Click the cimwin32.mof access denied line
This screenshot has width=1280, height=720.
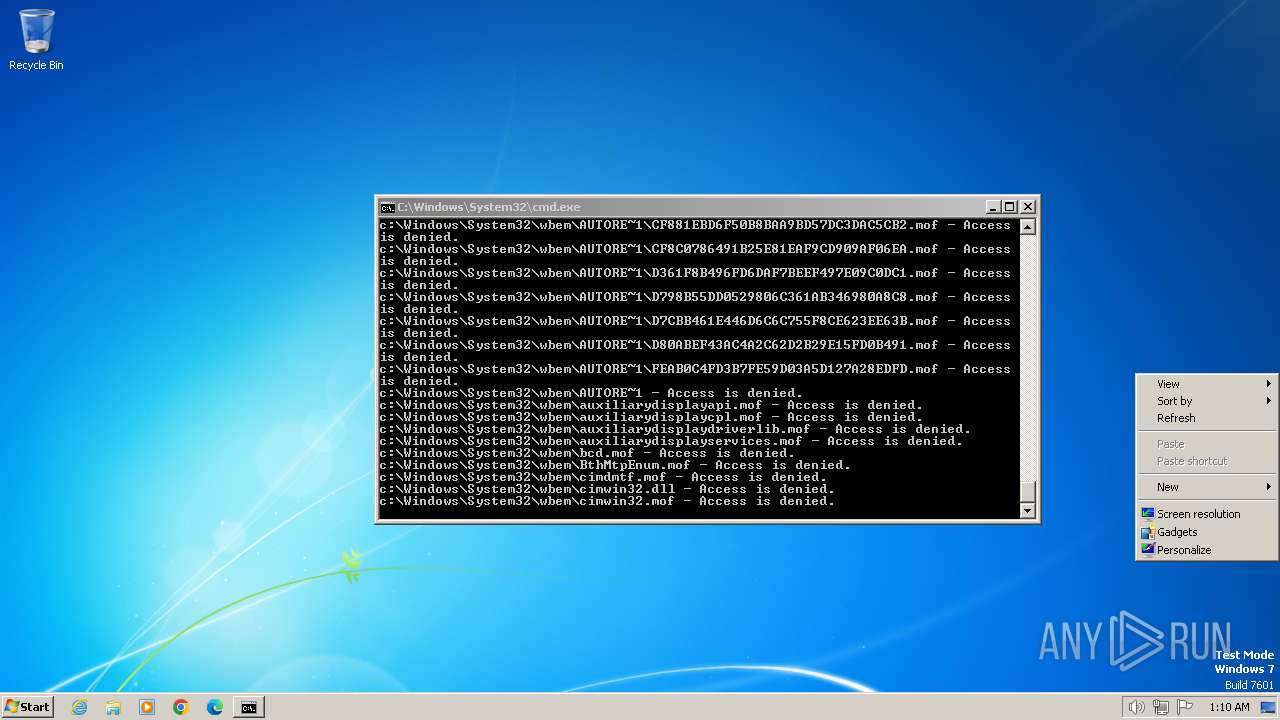[x=607, y=501]
